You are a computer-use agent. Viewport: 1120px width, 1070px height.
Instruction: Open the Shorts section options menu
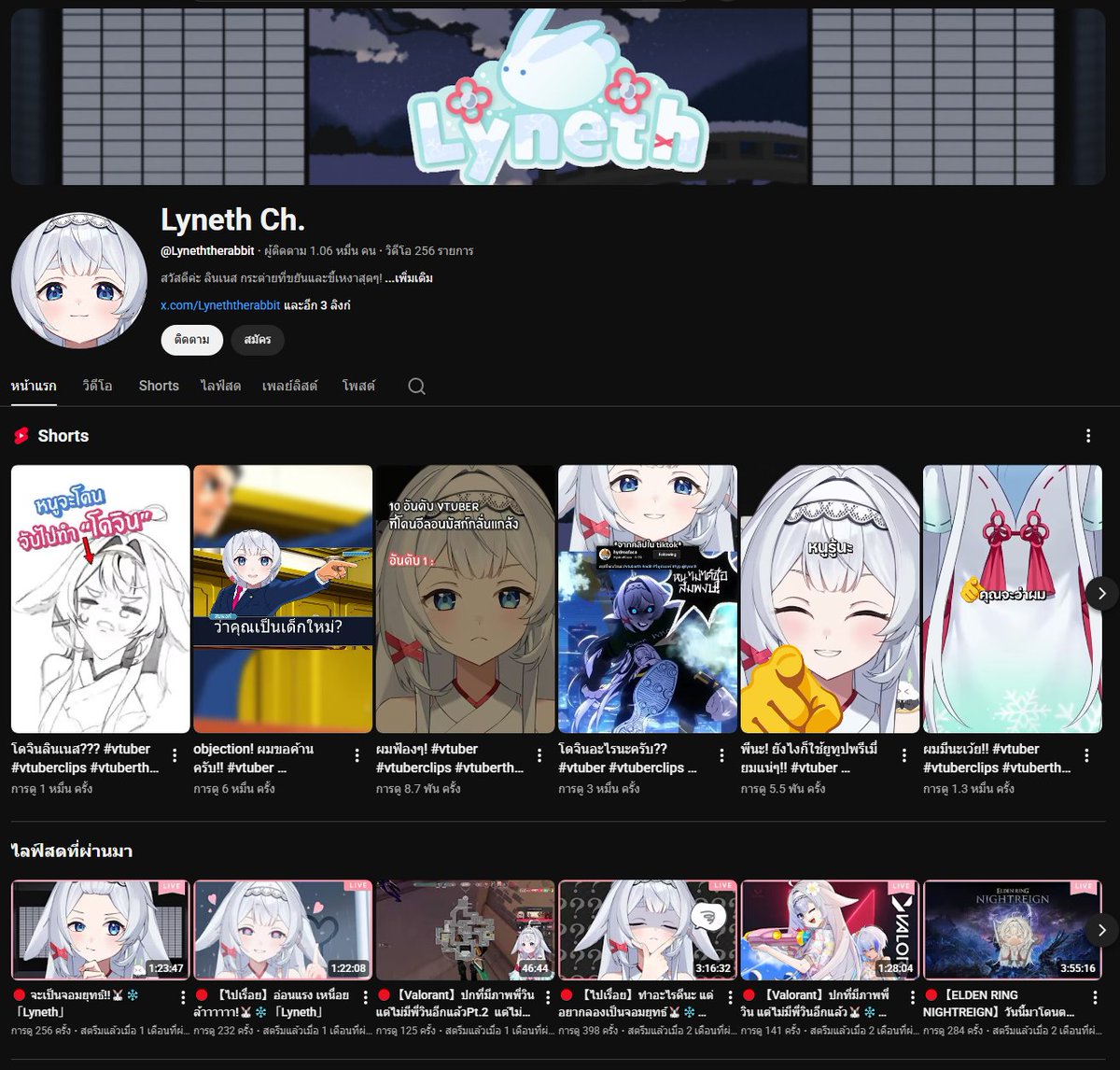[1088, 436]
